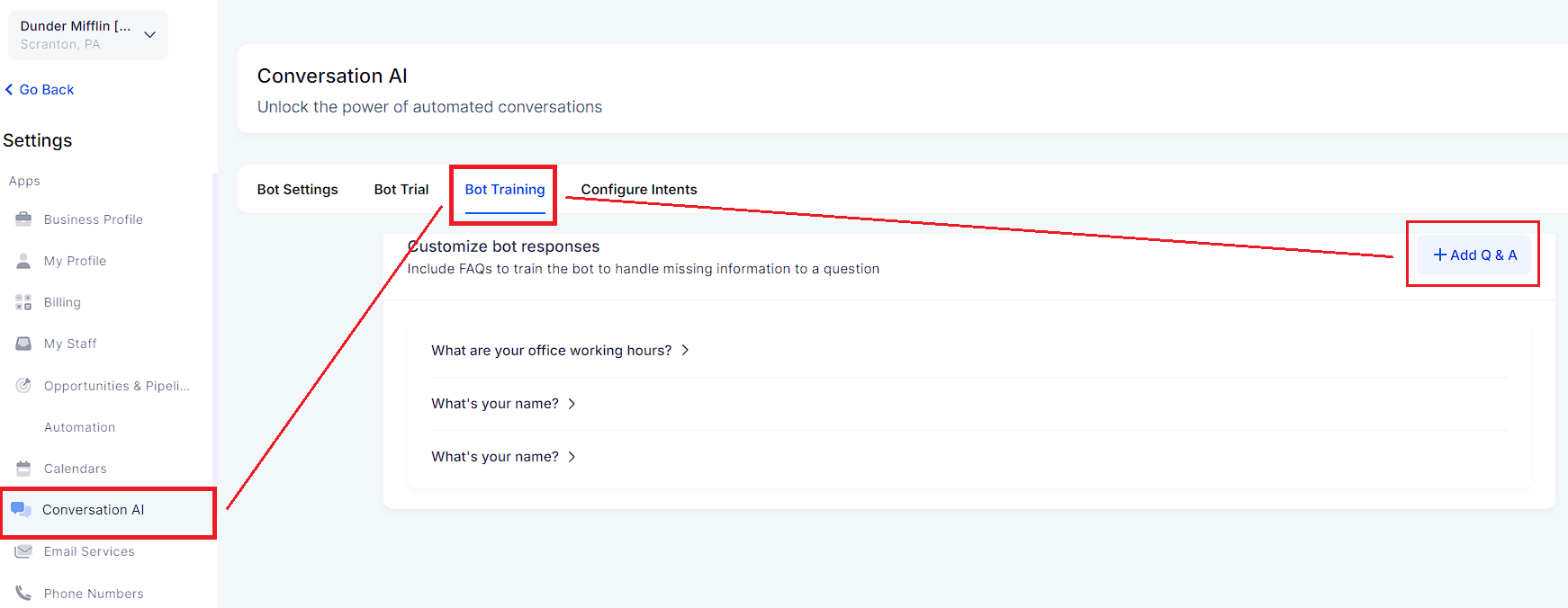Click the My Profile person icon
Screen dimensions: 1568x608
23,261
